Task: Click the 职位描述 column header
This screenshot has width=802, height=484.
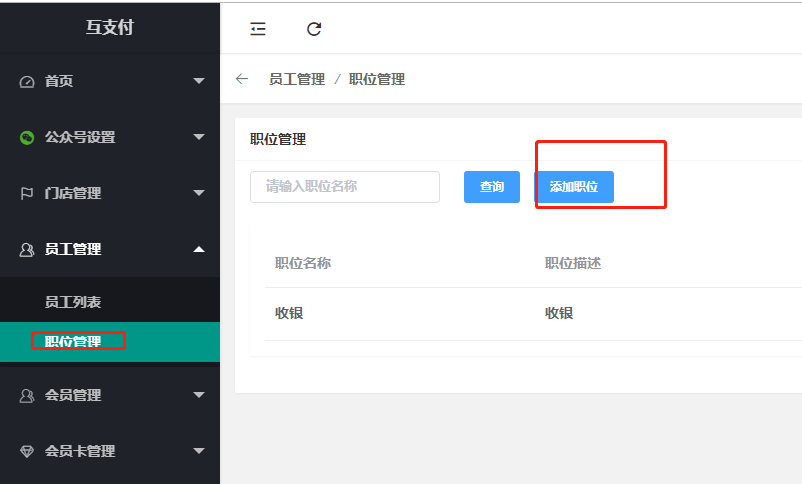Action: [x=573, y=263]
